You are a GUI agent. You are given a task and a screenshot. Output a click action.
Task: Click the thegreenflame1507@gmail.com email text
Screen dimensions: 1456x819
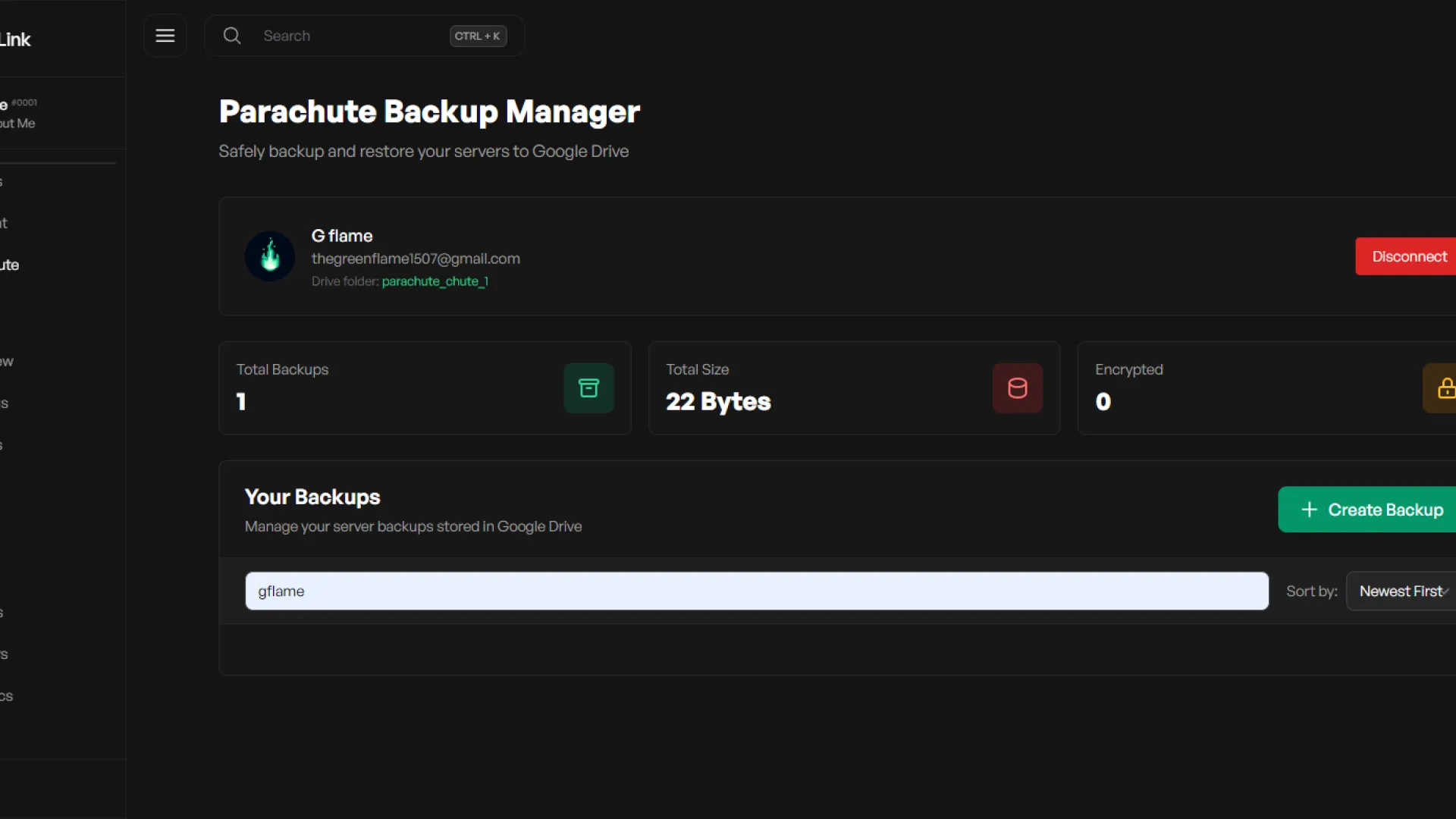coord(416,259)
